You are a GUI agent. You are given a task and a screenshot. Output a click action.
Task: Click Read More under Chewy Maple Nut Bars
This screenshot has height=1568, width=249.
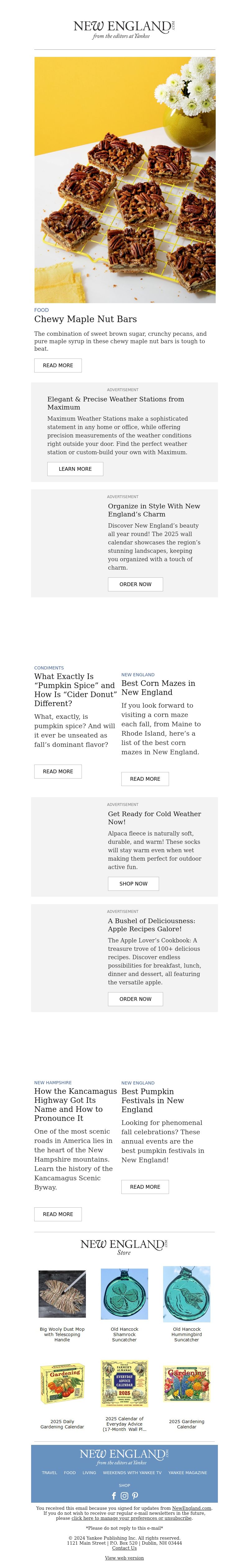click(x=58, y=365)
